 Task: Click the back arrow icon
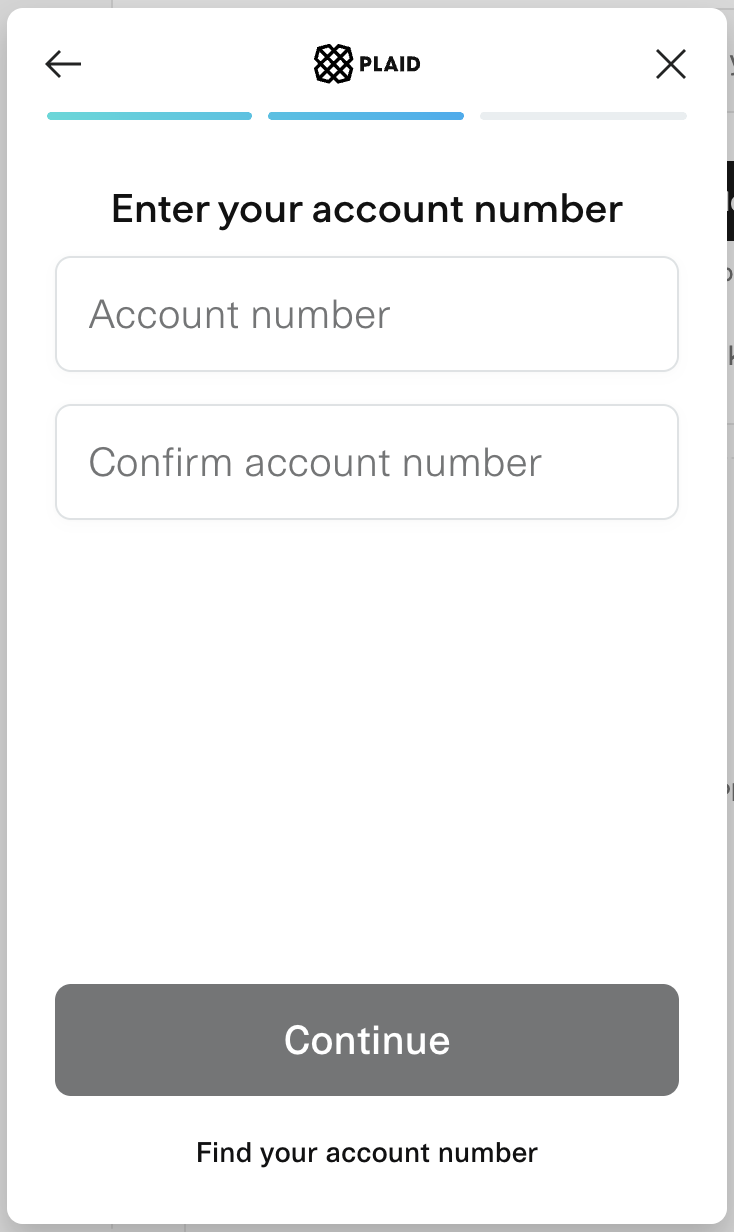pos(63,64)
